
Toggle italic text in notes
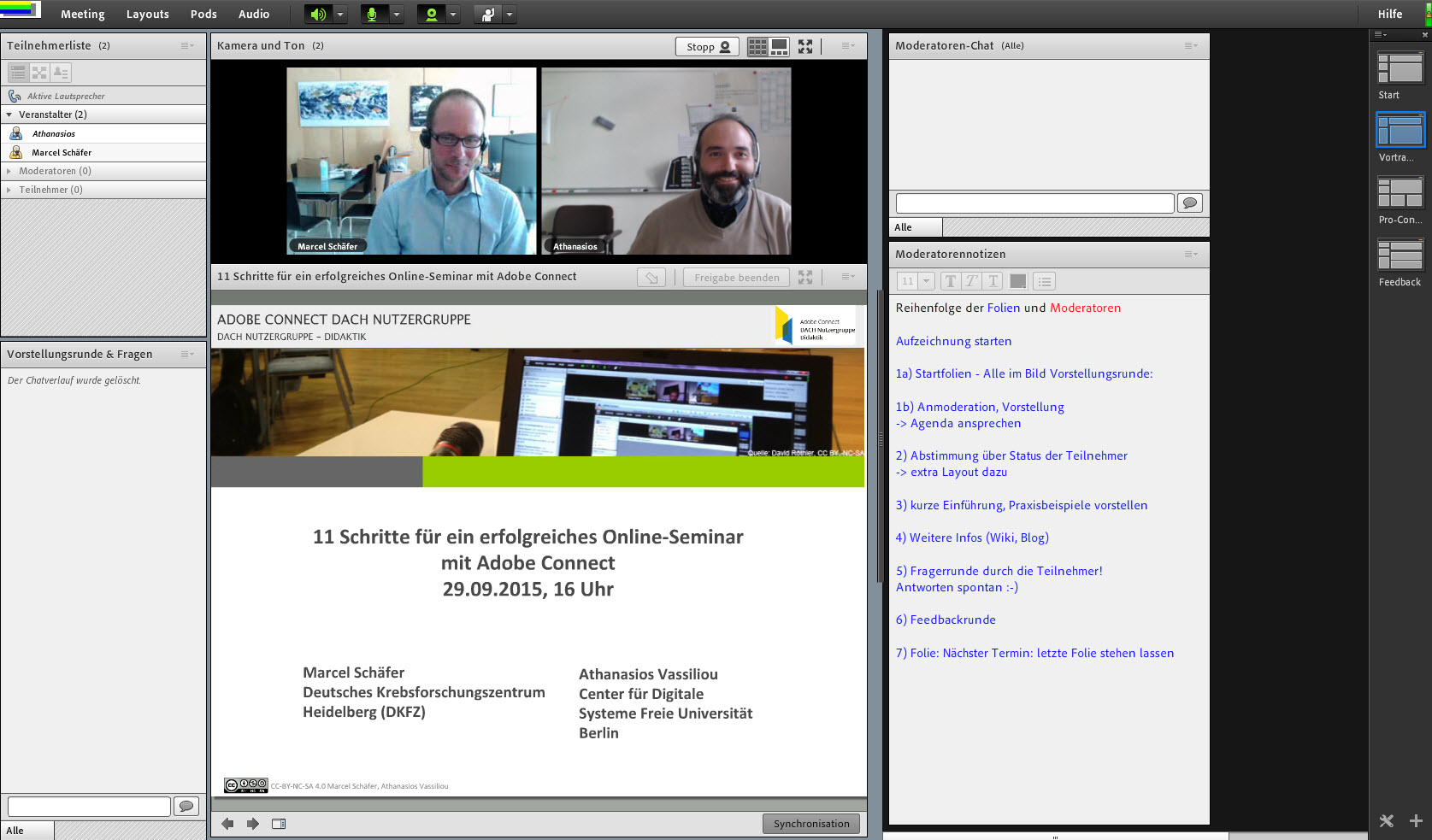[971, 281]
